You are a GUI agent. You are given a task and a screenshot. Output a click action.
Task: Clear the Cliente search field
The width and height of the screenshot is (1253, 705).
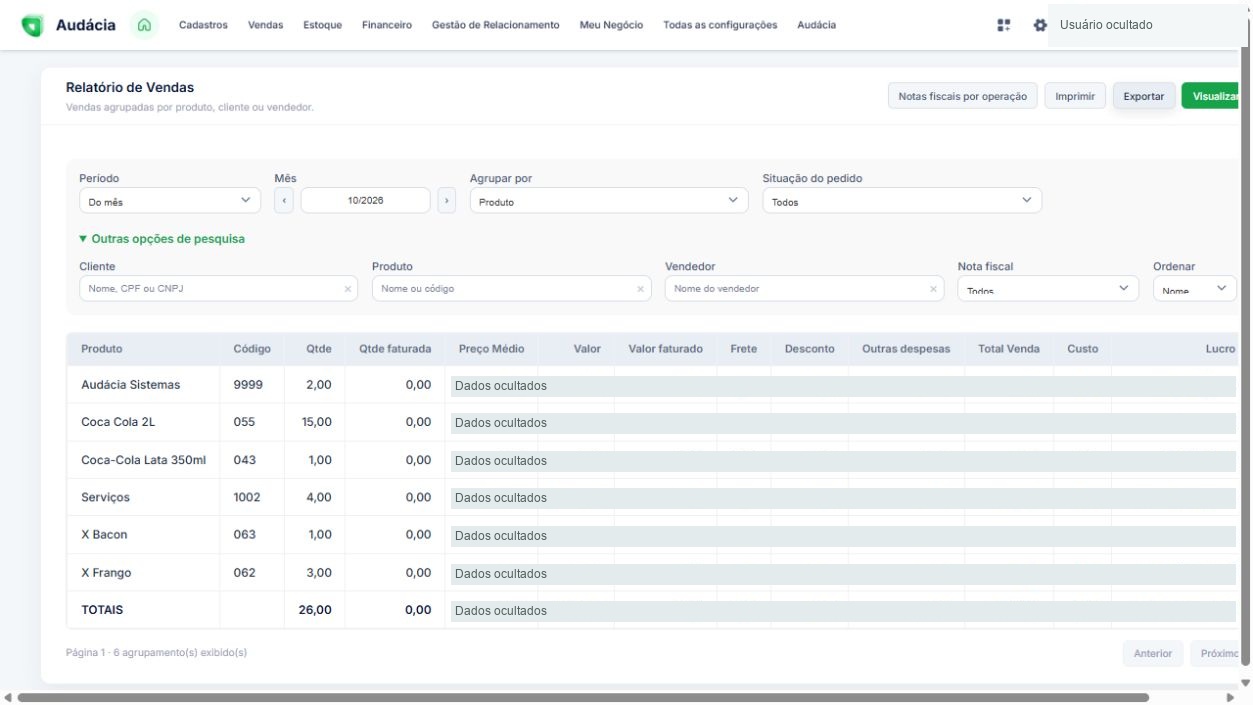pyautogui.click(x=348, y=289)
